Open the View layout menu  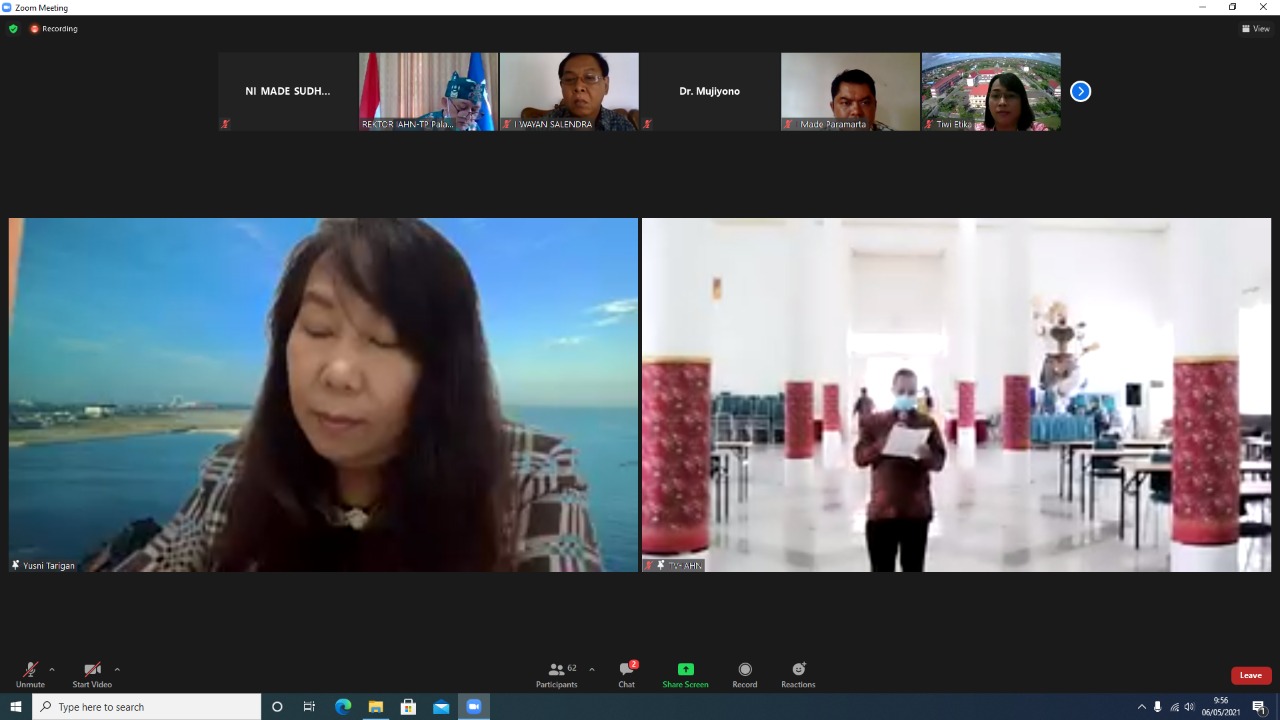1255,29
